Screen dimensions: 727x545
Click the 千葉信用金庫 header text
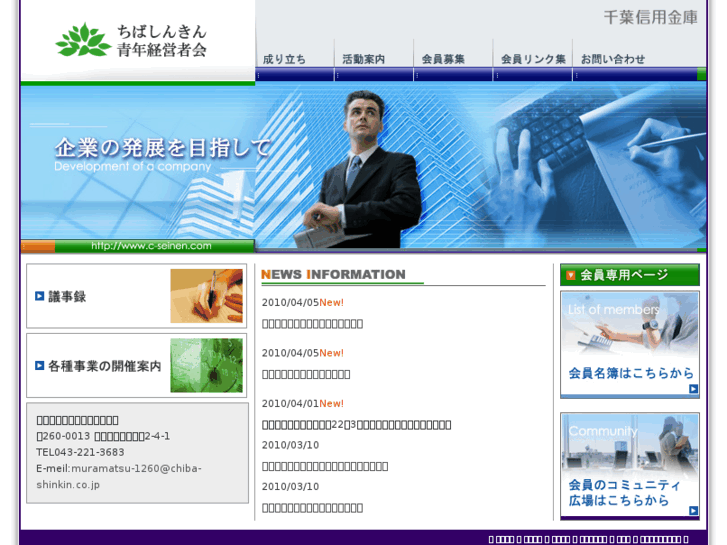tap(650, 18)
